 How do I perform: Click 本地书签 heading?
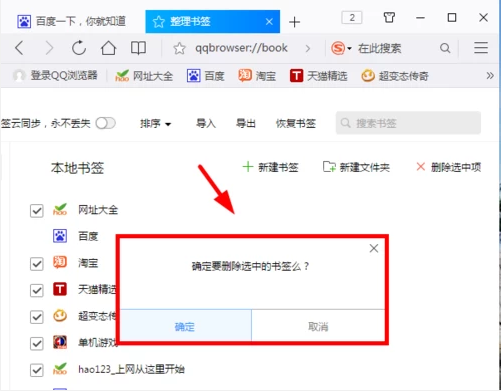coord(77,168)
